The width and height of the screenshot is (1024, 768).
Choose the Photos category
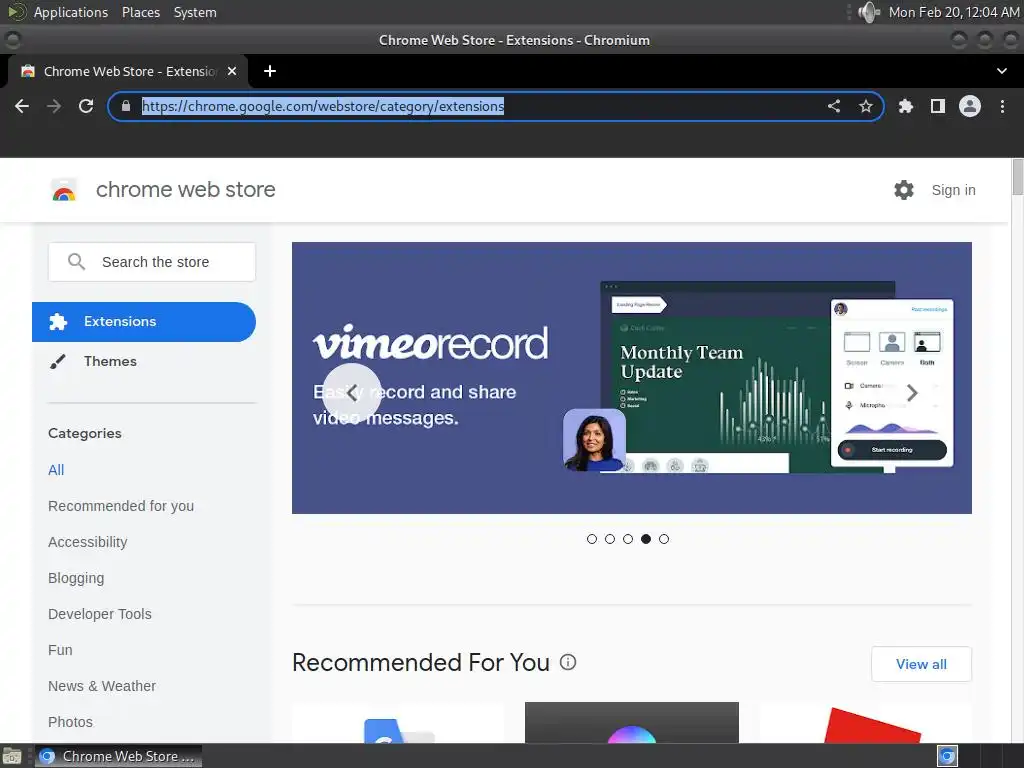point(71,722)
